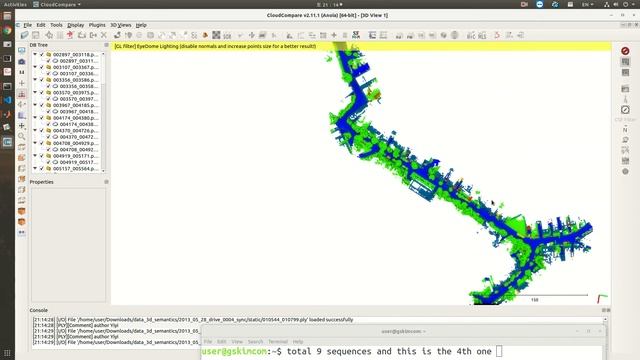The width and height of the screenshot is (640, 360).
Task: Collapse the 003967_004185.p... tree node
Action: tap(35, 105)
